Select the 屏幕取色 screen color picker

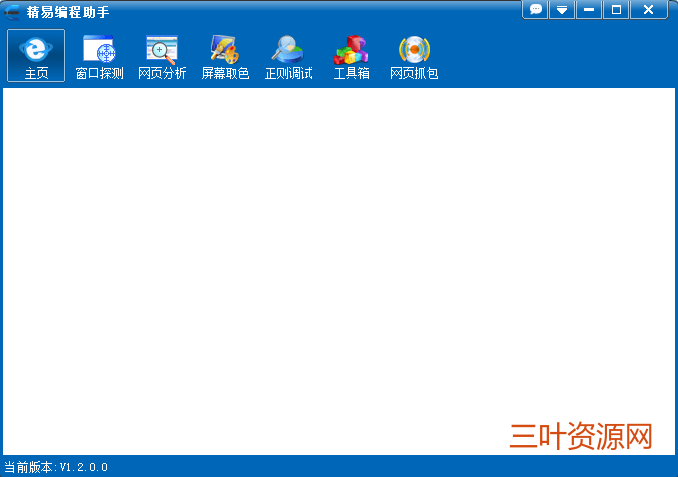(x=225, y=49)
